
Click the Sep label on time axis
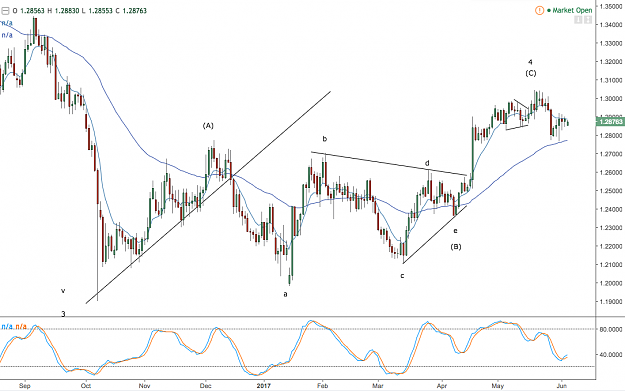click(x=25, y=386)
